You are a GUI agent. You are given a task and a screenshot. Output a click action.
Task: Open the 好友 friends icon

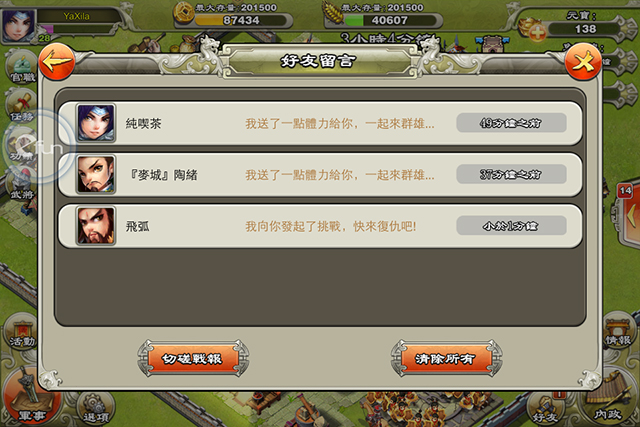click(x=545, y=409)
